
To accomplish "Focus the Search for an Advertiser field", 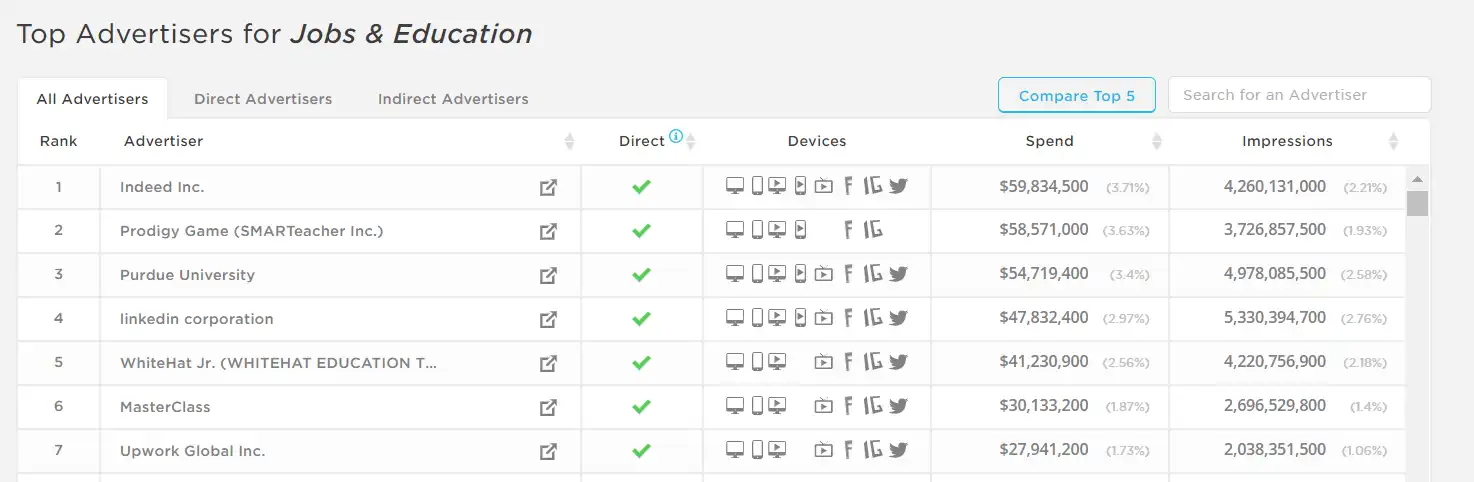I will (1299, 95).
